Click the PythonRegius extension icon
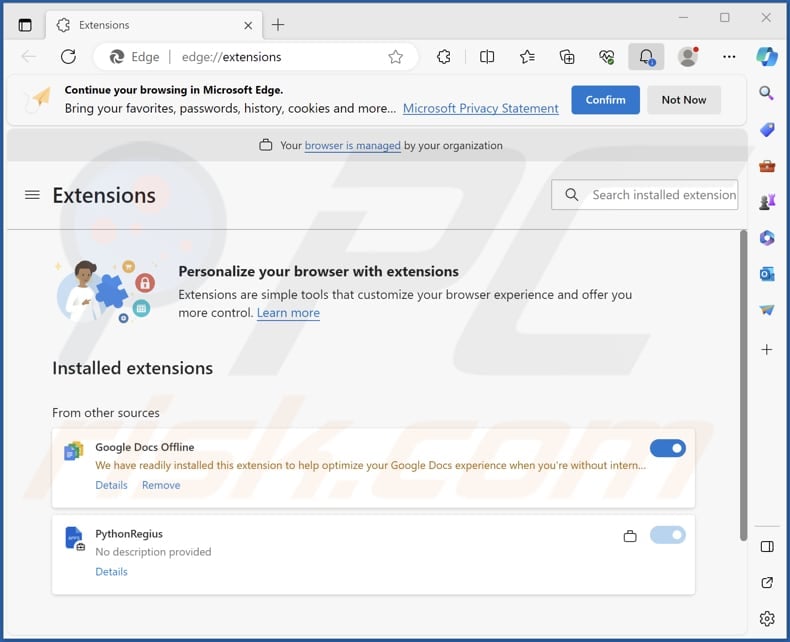Viewport: 790px width, 642px height. 75,538
